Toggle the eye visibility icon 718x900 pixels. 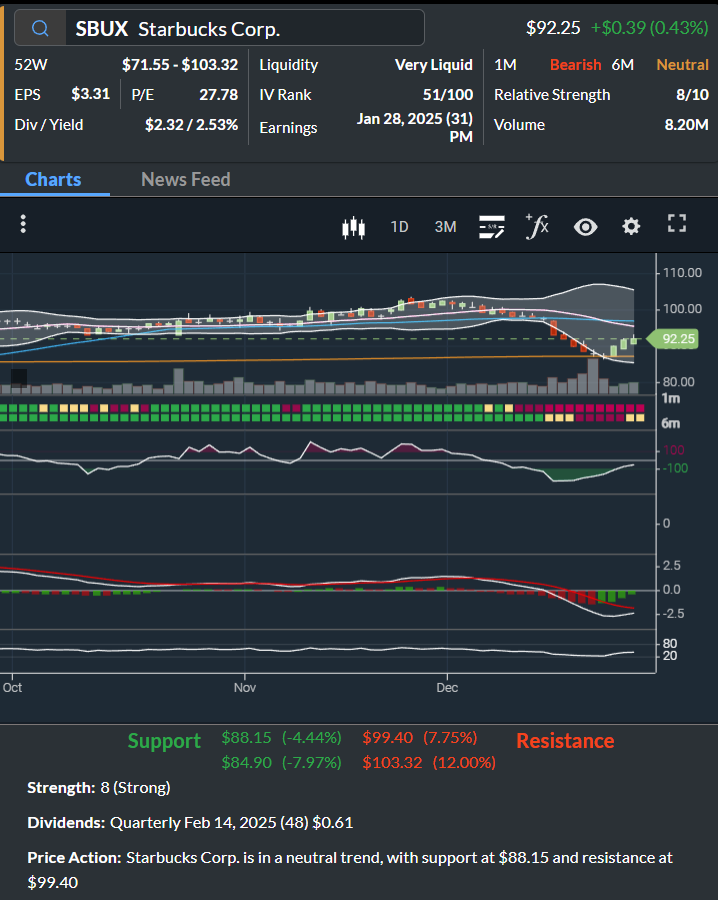(585, 227)
